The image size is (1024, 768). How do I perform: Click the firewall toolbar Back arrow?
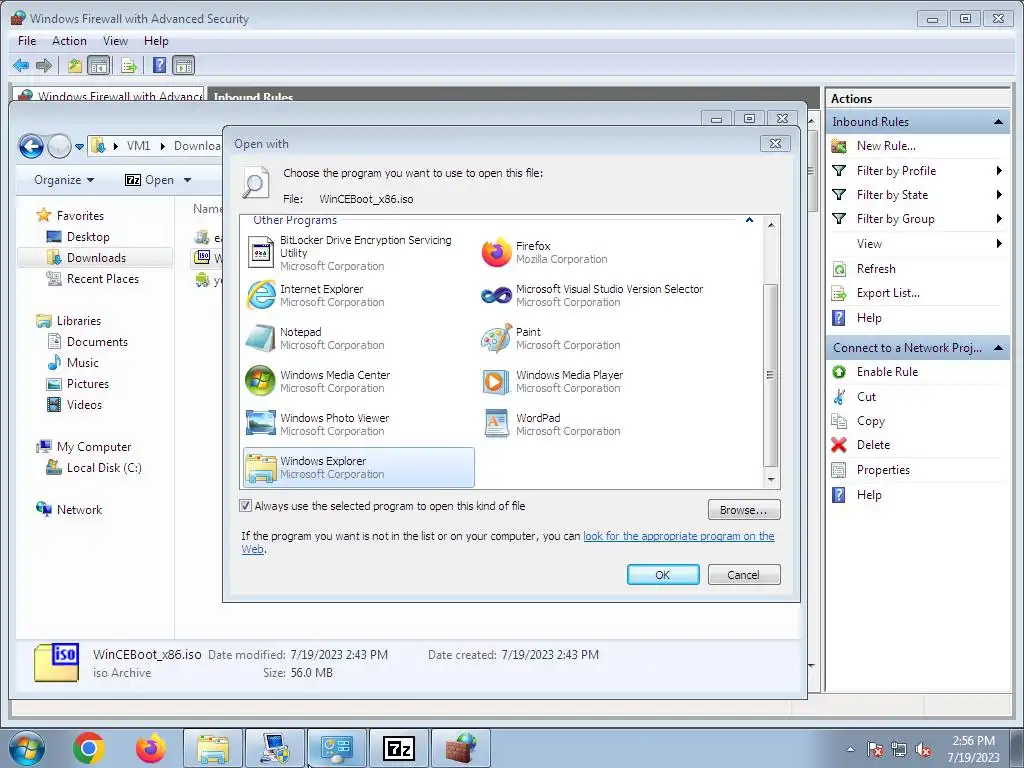(x=21, y=65)
